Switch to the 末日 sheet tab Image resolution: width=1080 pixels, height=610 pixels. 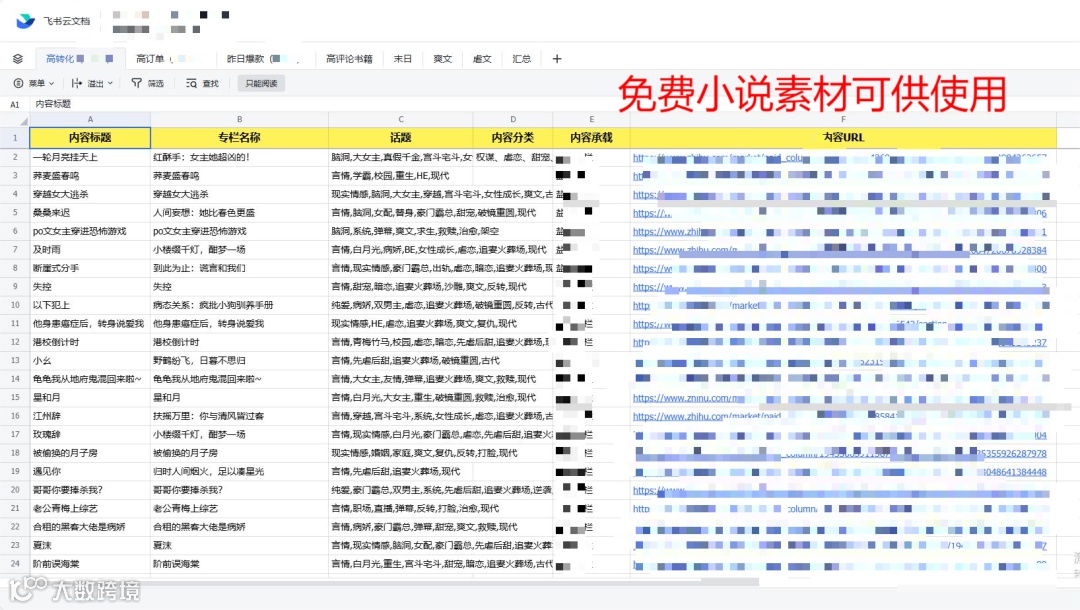point(403,59)
